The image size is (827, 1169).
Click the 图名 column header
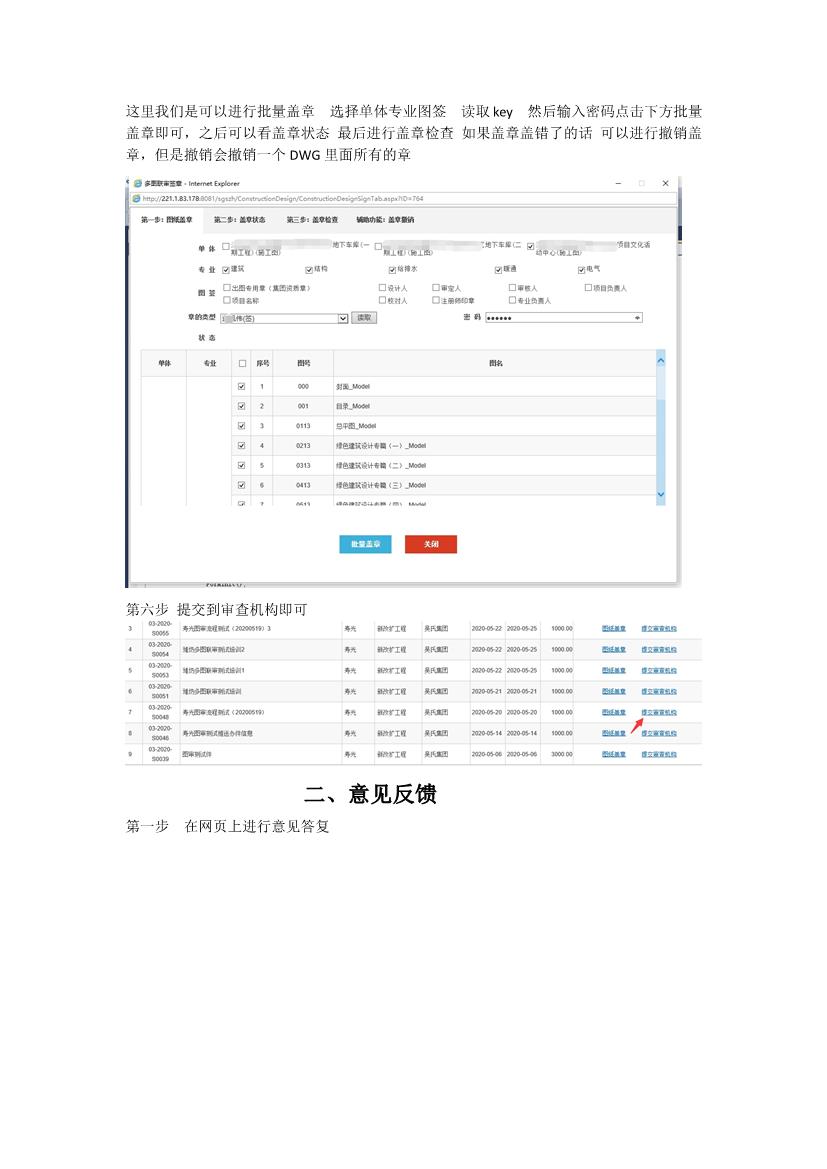[496, 364]
